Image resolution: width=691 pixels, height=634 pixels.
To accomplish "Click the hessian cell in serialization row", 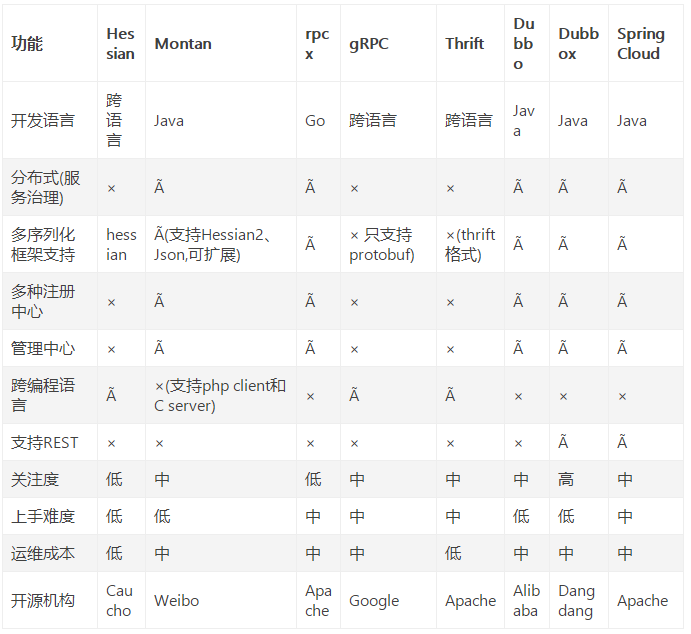I will click(121, 245).
